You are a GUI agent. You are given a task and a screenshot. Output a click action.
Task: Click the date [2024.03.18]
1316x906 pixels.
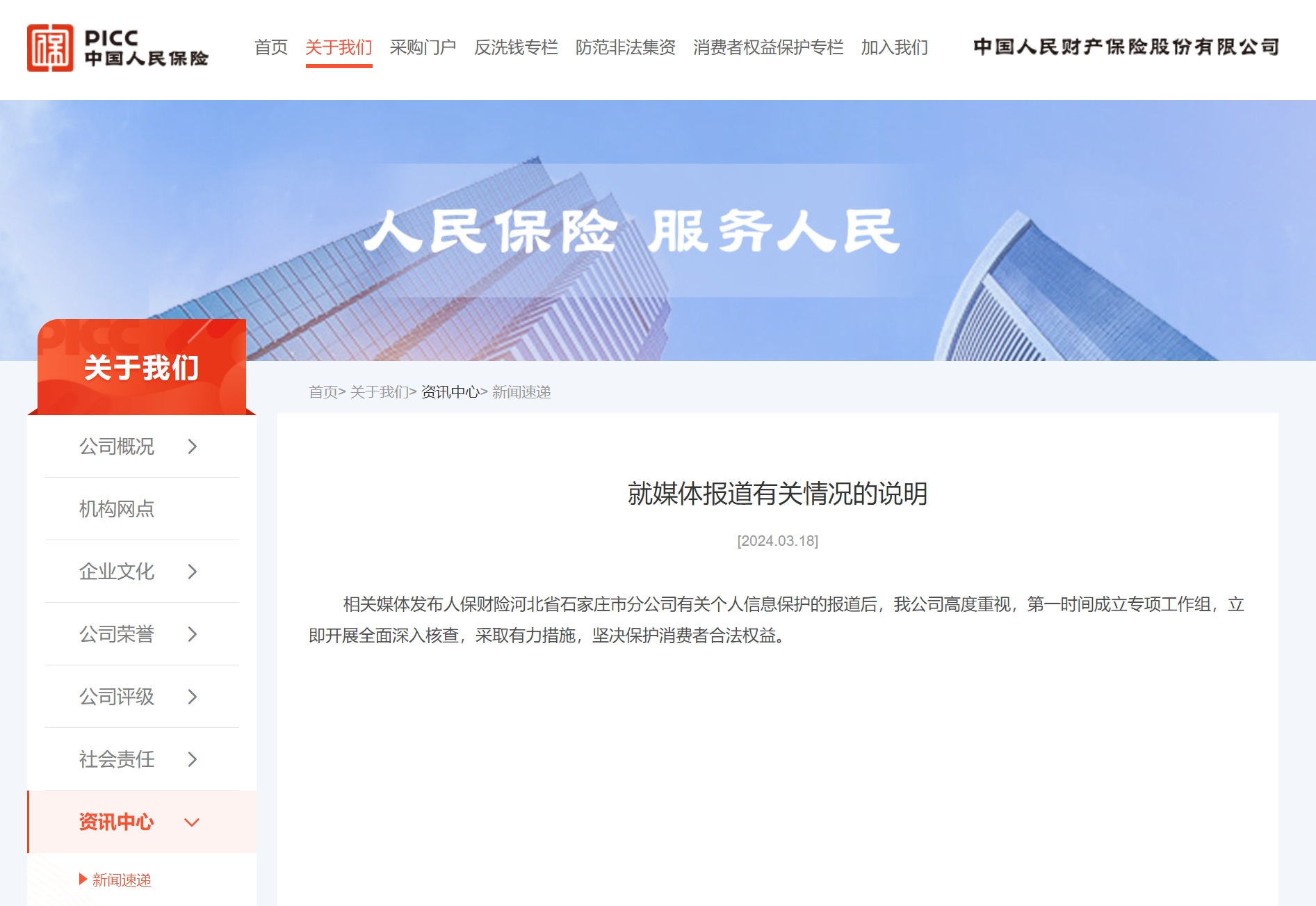point(777,541)
